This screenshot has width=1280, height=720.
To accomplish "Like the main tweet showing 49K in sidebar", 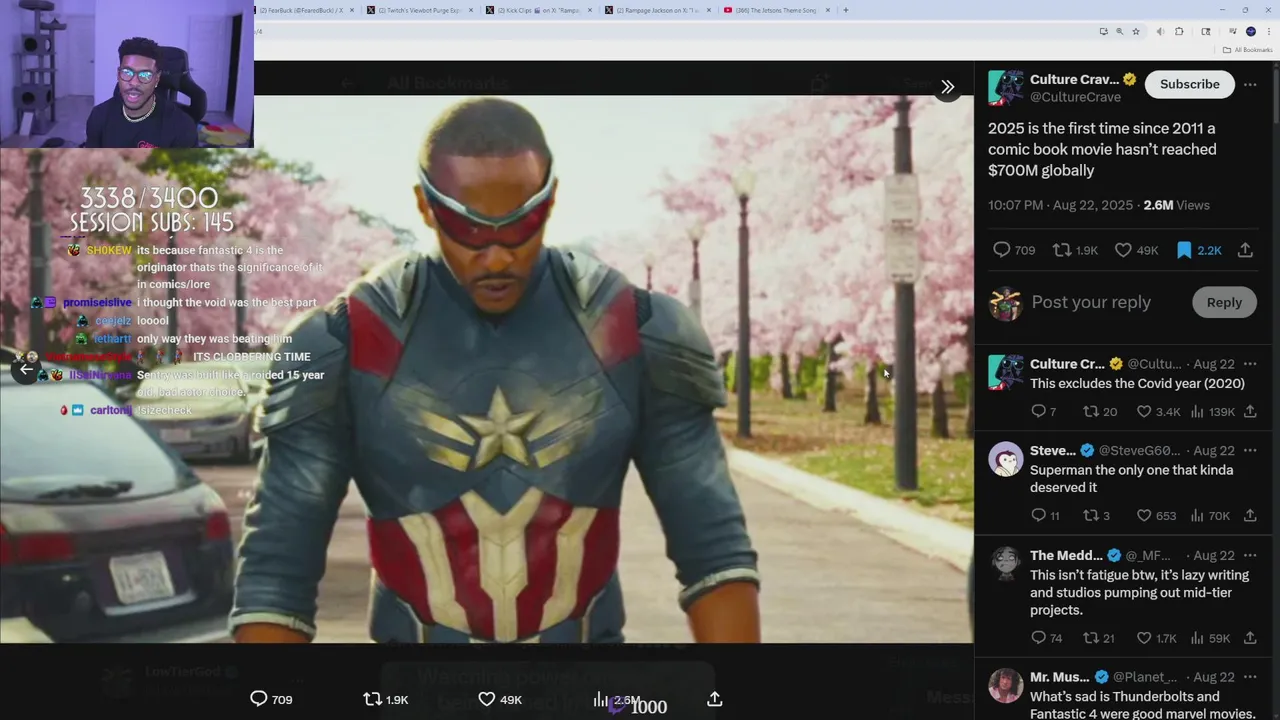I will 1136,250.
